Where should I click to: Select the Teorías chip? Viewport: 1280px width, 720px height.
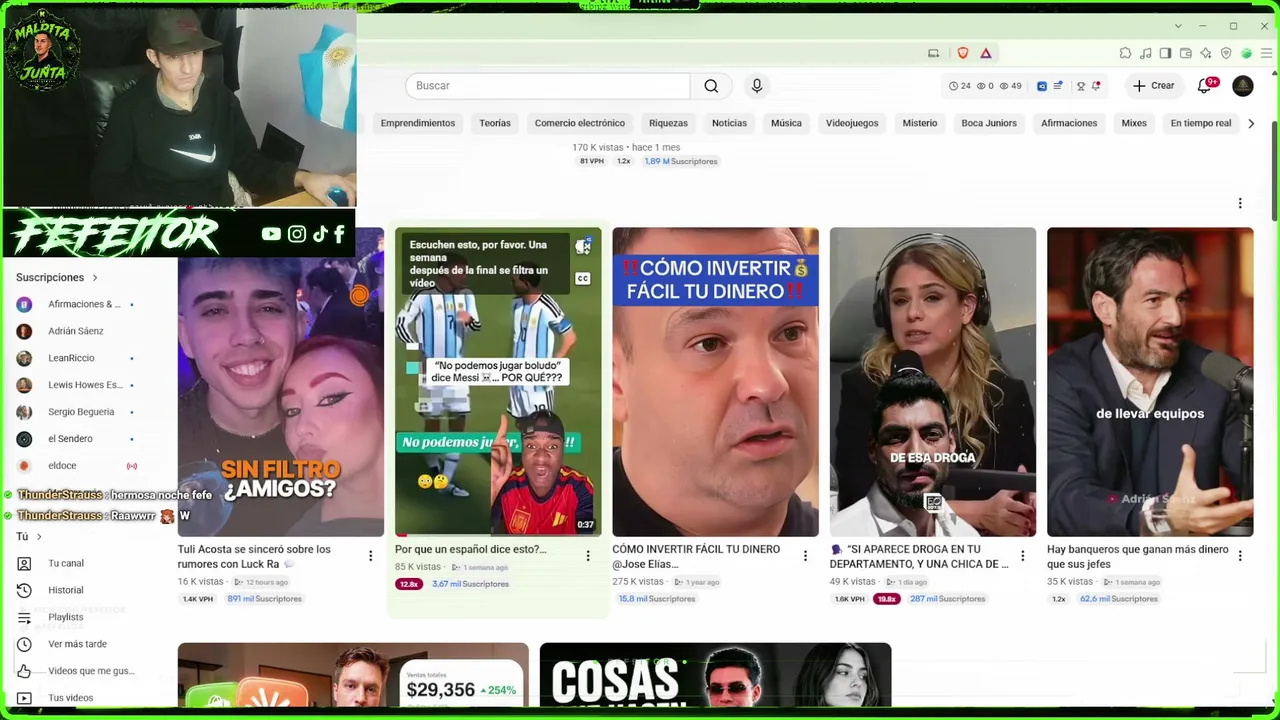pyautogui.click(x=495, y=123)
